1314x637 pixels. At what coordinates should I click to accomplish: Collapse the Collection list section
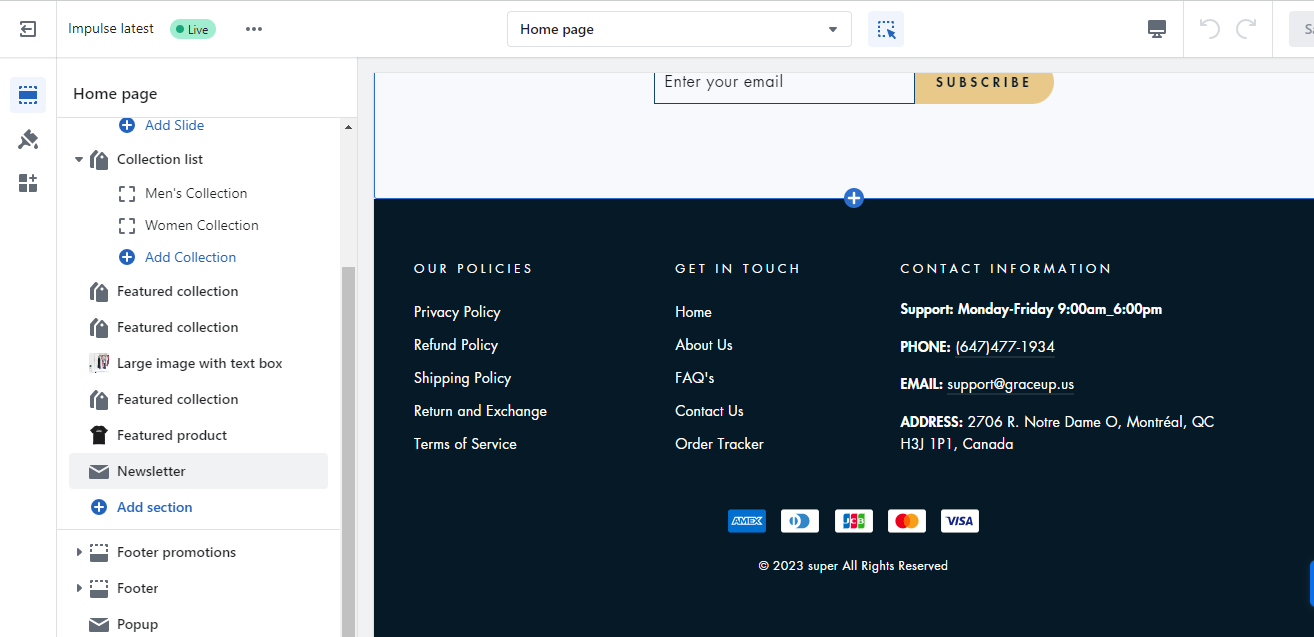79,158
